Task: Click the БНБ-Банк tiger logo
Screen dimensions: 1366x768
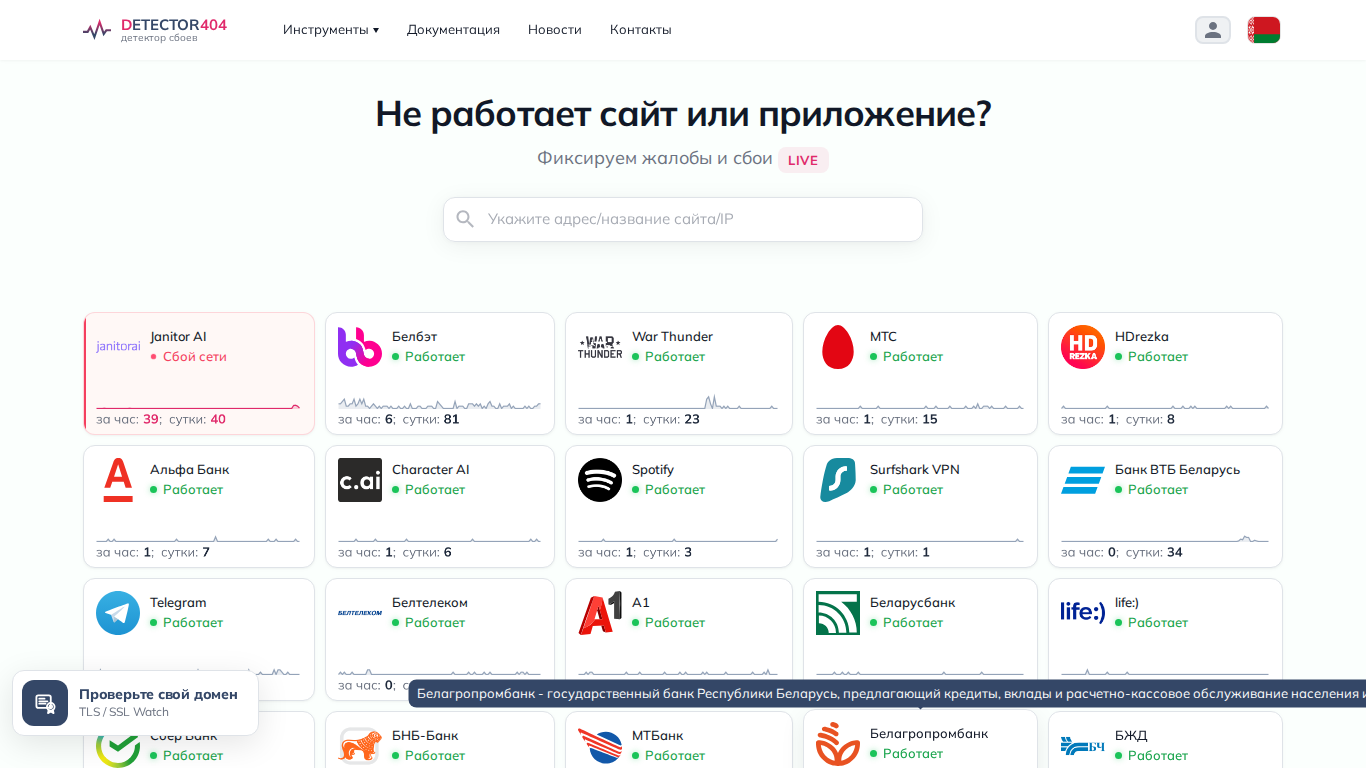Action: click(x=360, y=746)
